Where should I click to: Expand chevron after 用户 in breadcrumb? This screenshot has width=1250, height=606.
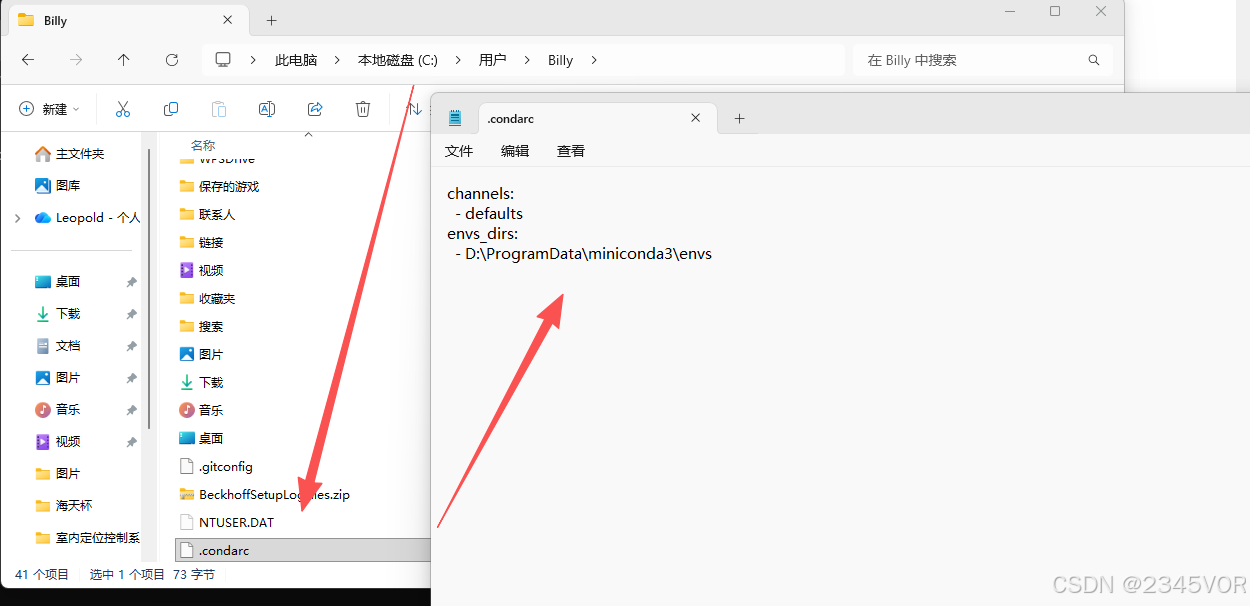tap(527, 60)
